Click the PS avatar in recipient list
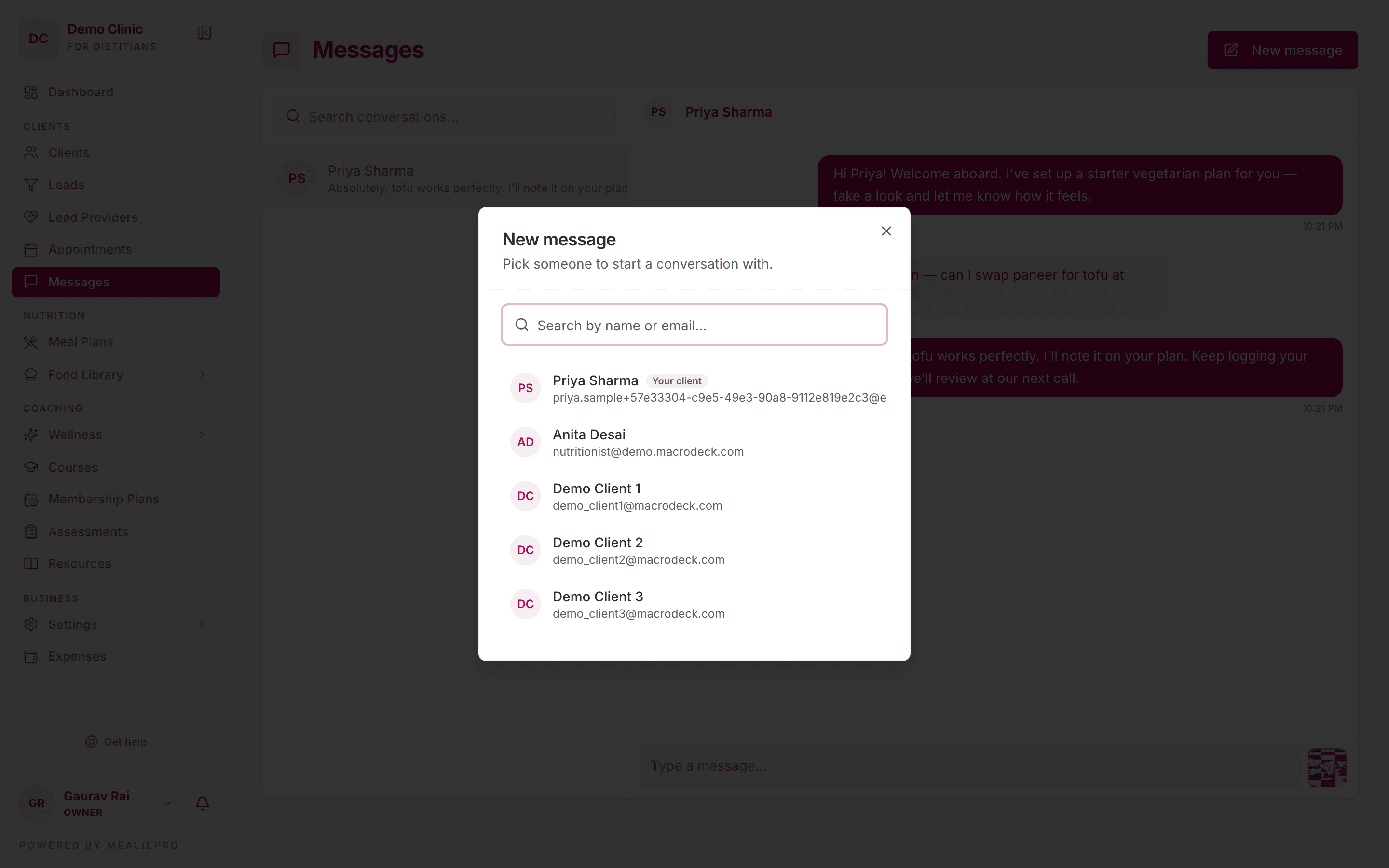The image size is (1389, 868). click(525, 388)
